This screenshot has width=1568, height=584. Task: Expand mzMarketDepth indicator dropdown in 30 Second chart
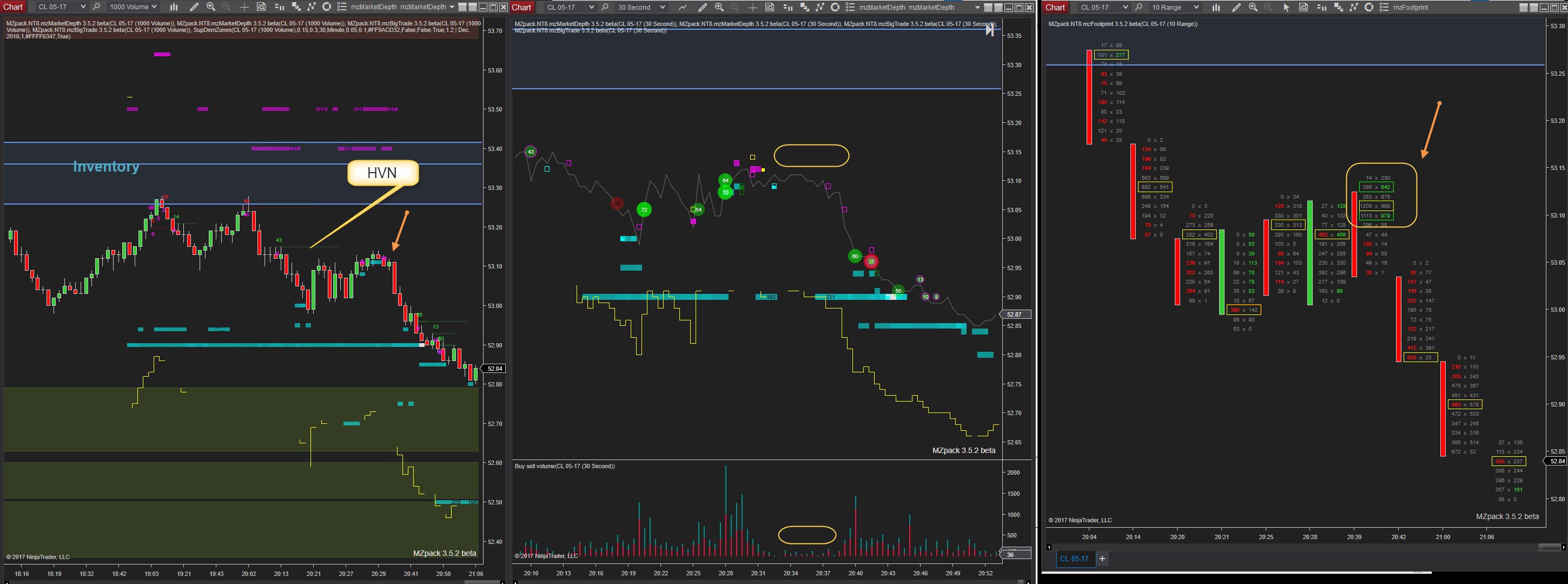coord(977,6)
